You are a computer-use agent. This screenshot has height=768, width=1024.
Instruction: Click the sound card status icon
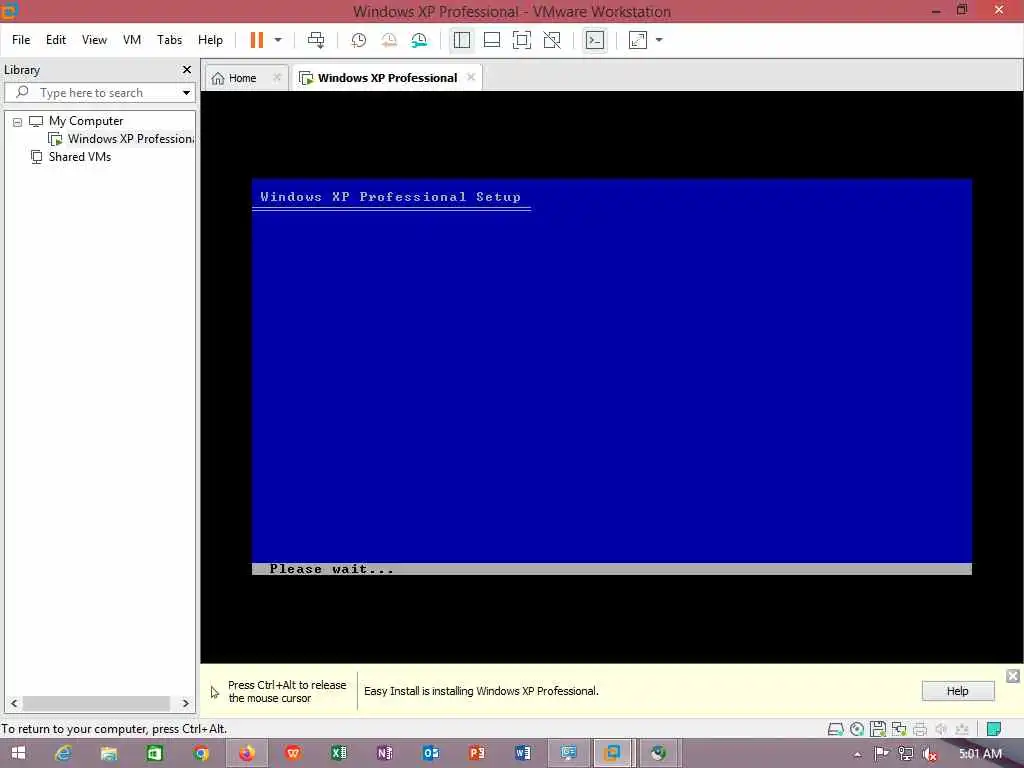941,729
